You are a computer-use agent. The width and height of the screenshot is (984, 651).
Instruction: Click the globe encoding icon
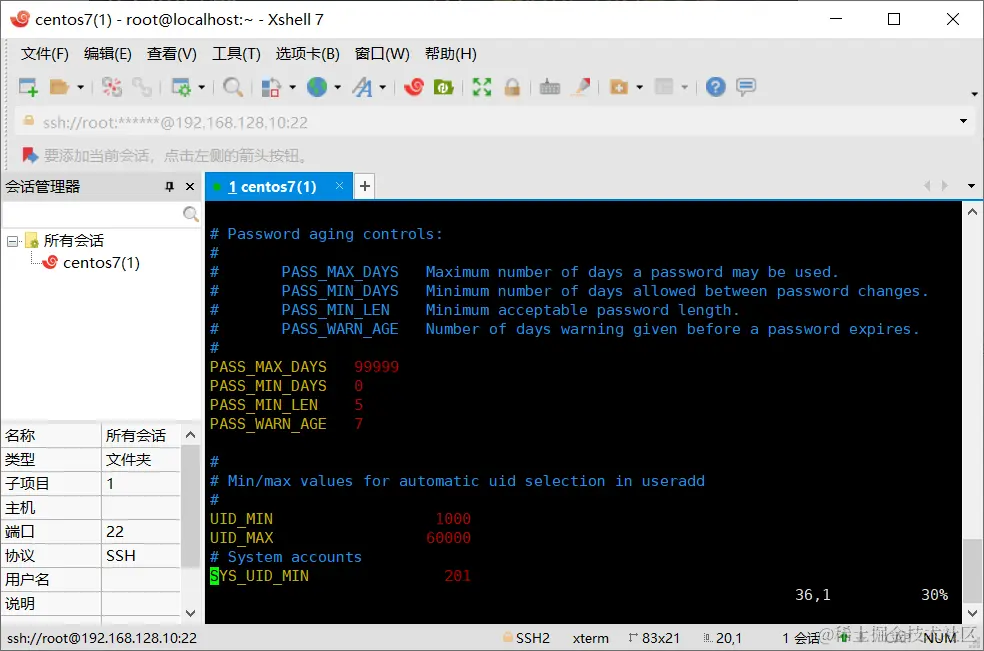coord(317,87)
